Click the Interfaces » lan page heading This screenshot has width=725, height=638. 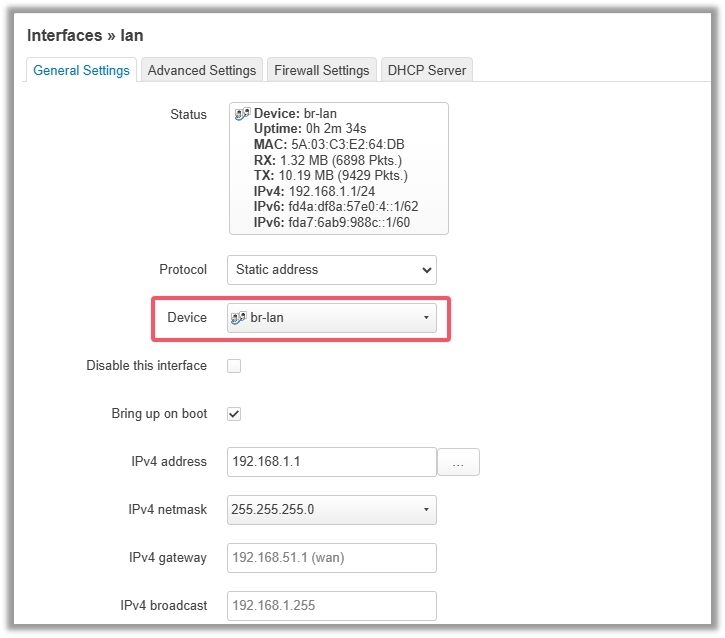coord(85,35)
